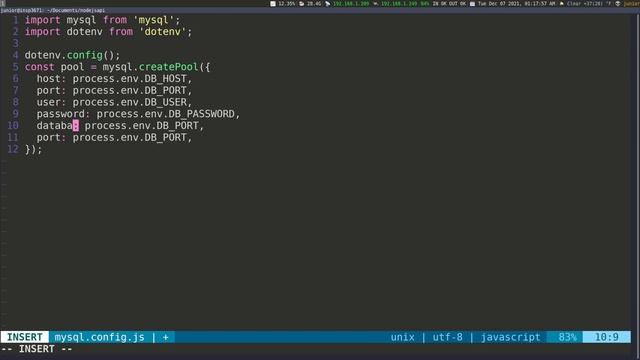Click the unix file format indicator

coord(402,337)
